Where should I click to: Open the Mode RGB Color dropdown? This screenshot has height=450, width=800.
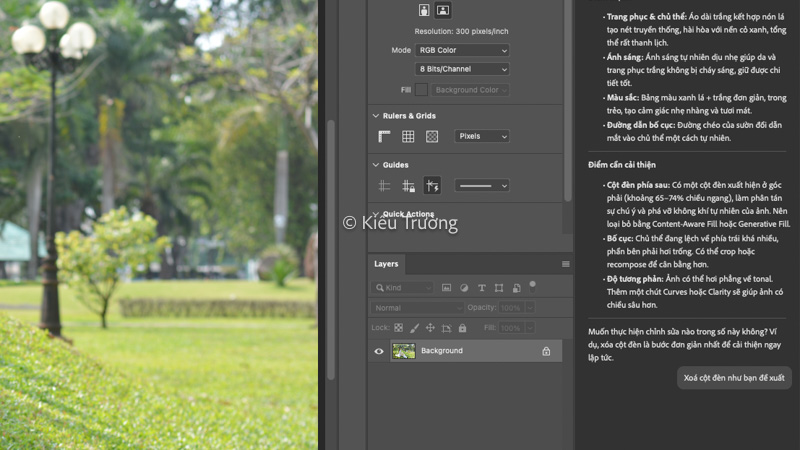click(x=462, y=50)
